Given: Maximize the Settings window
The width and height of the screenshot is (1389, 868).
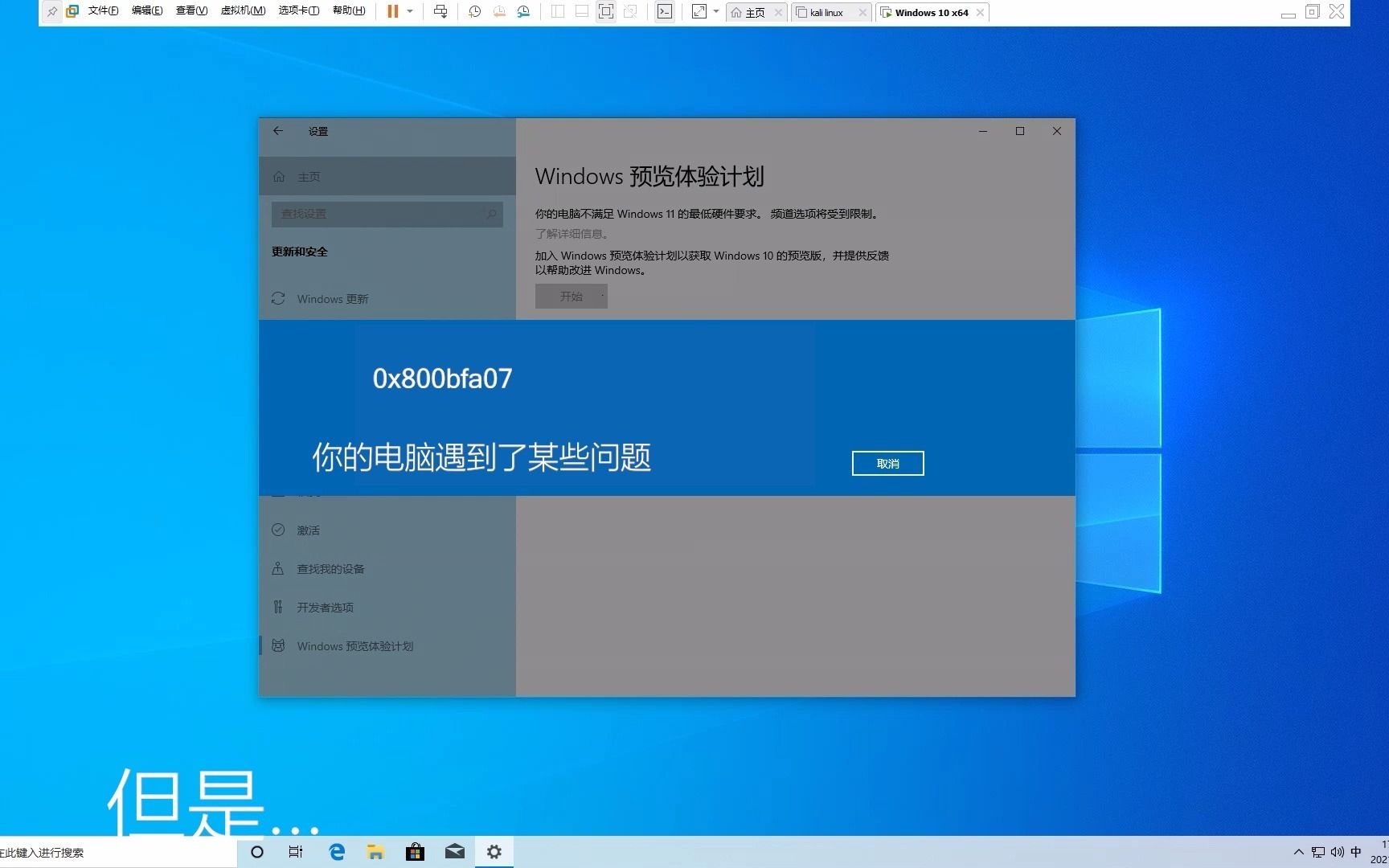Looking at the screenshot, I should point(1020,131).
